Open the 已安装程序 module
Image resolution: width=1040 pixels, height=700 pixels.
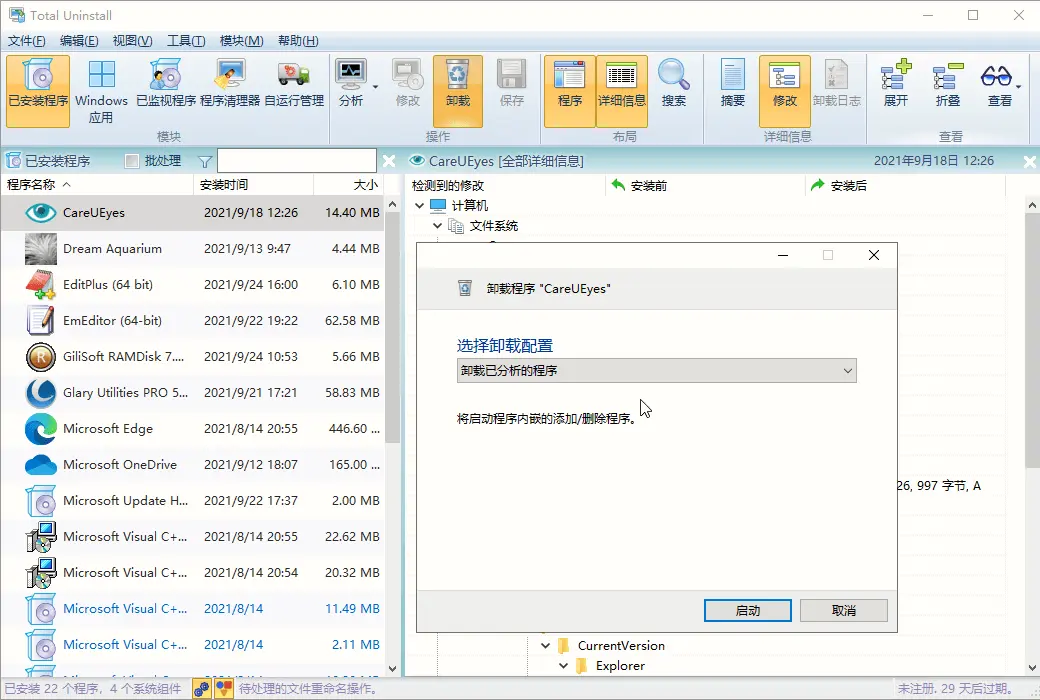pyautogui.click(x=38, y=91)
